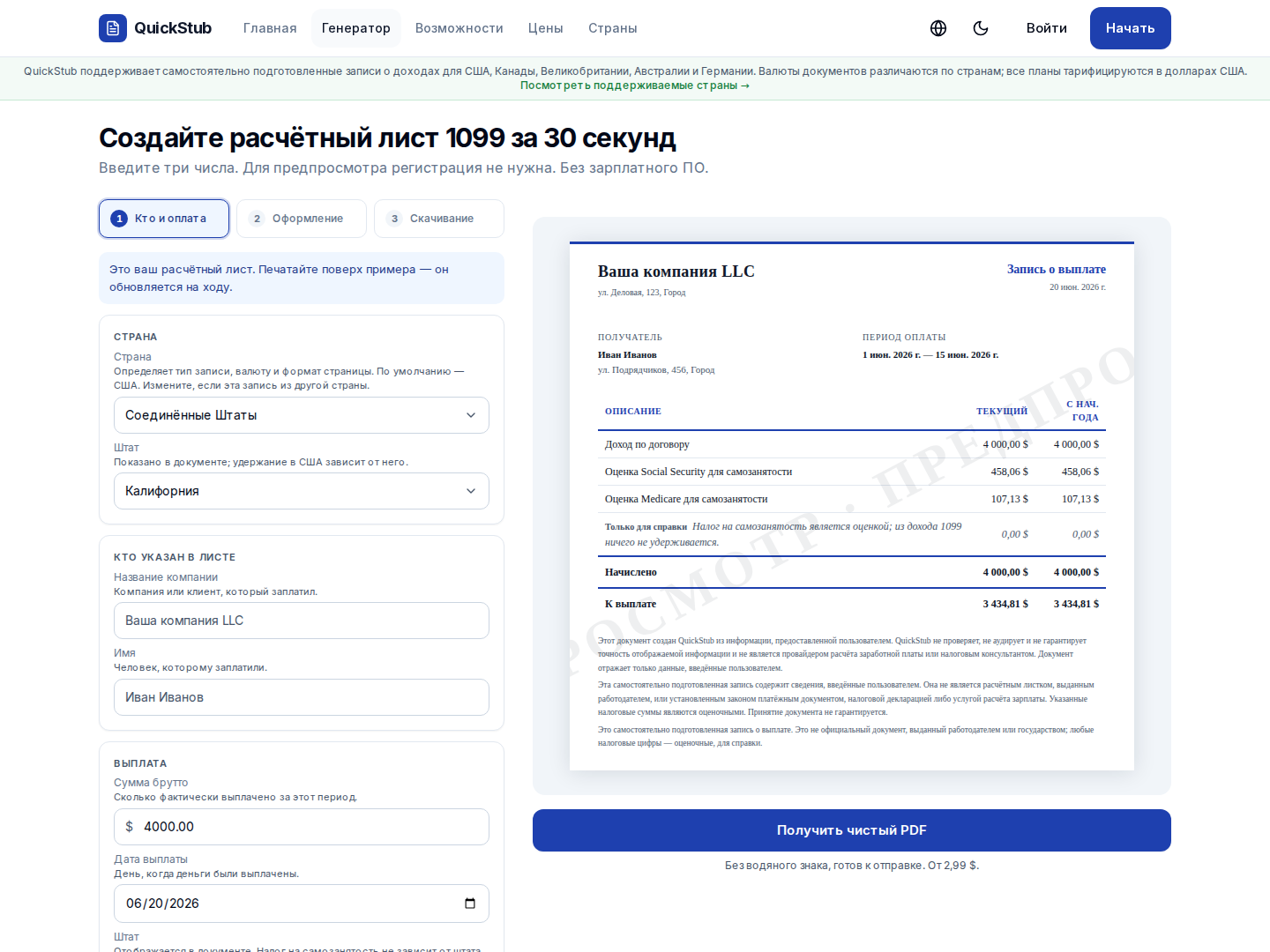Click the Без водяного знака price note

[x=852, y=866]
